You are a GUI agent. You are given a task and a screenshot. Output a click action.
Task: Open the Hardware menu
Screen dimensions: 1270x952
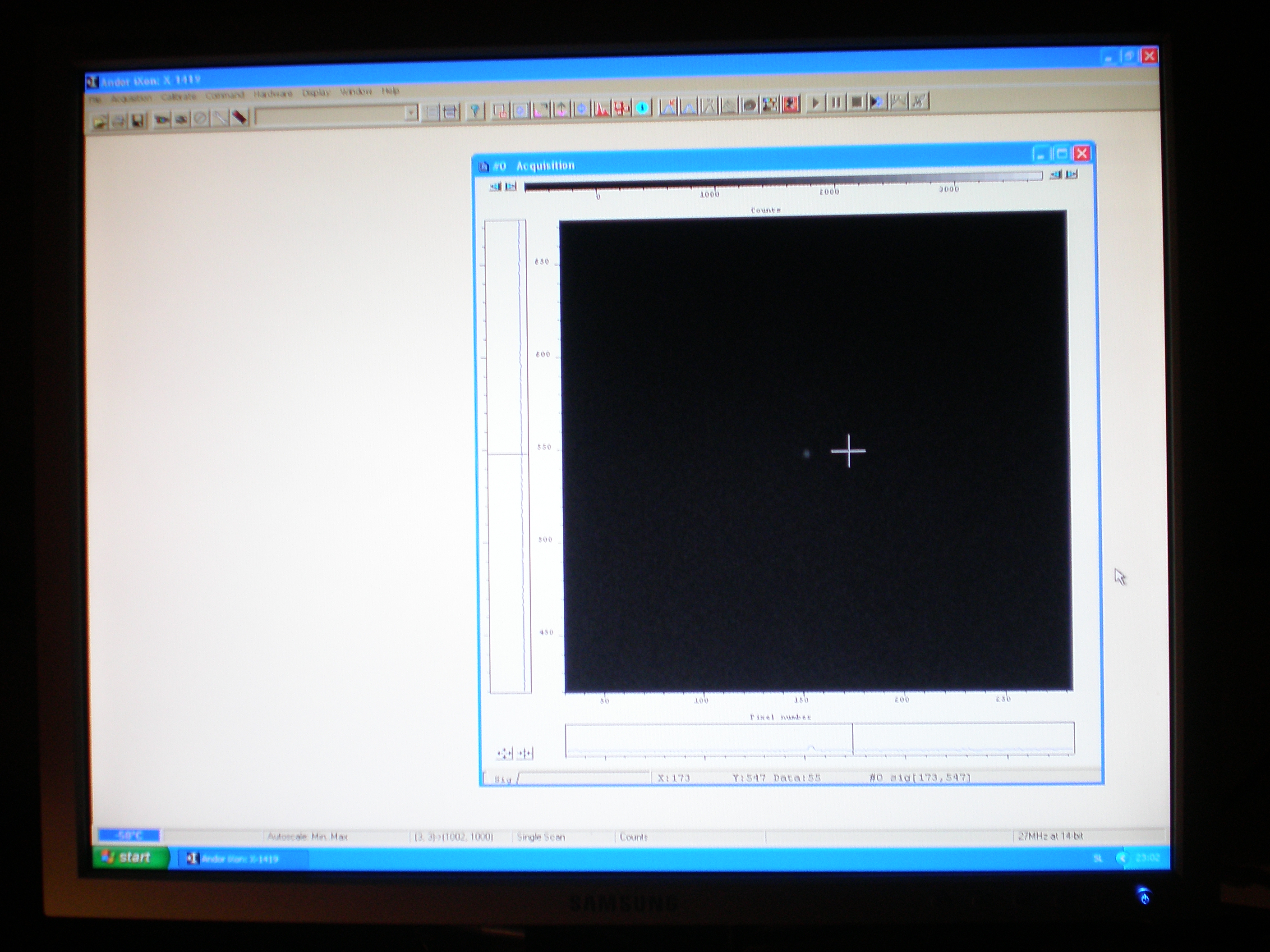[273, 94]
